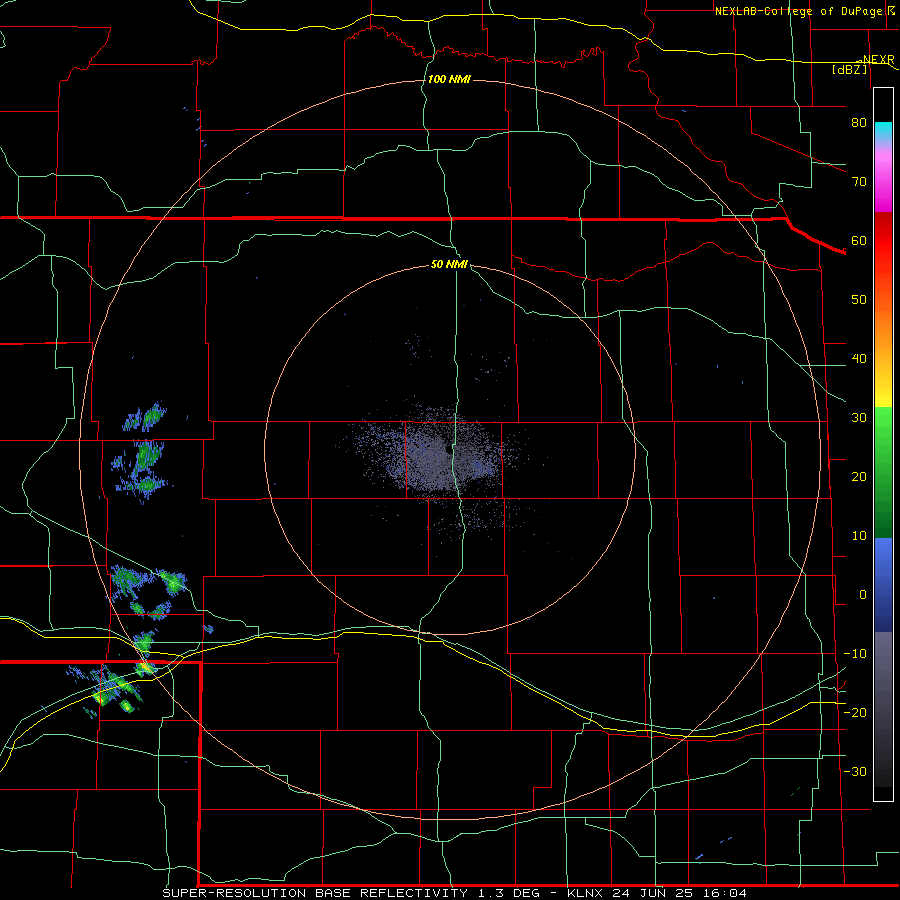
Task: Click the 50 value on the dBZ scale
Action: 859,300
